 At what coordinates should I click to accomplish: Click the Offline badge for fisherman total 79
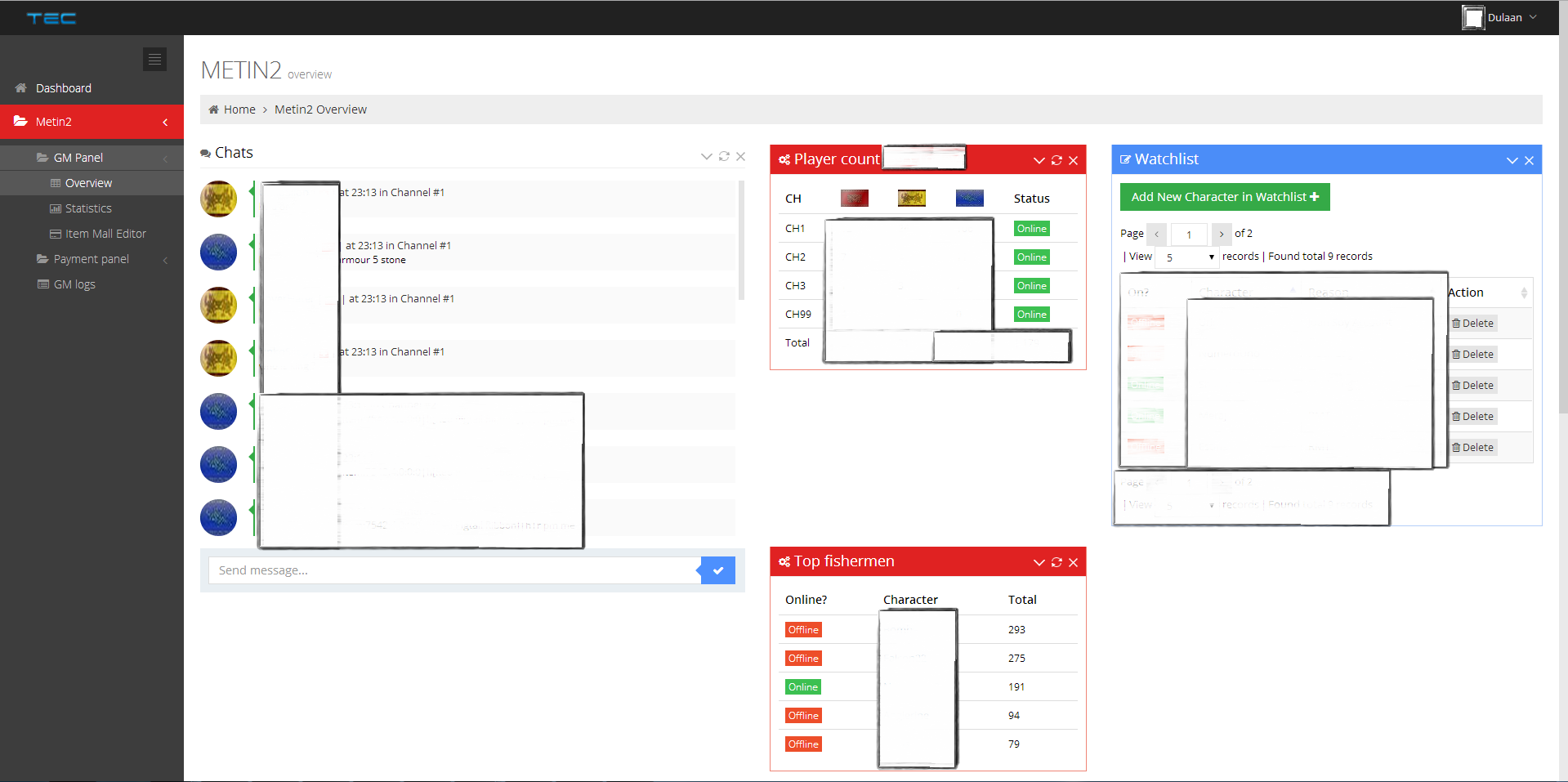(x=803, y=744)
